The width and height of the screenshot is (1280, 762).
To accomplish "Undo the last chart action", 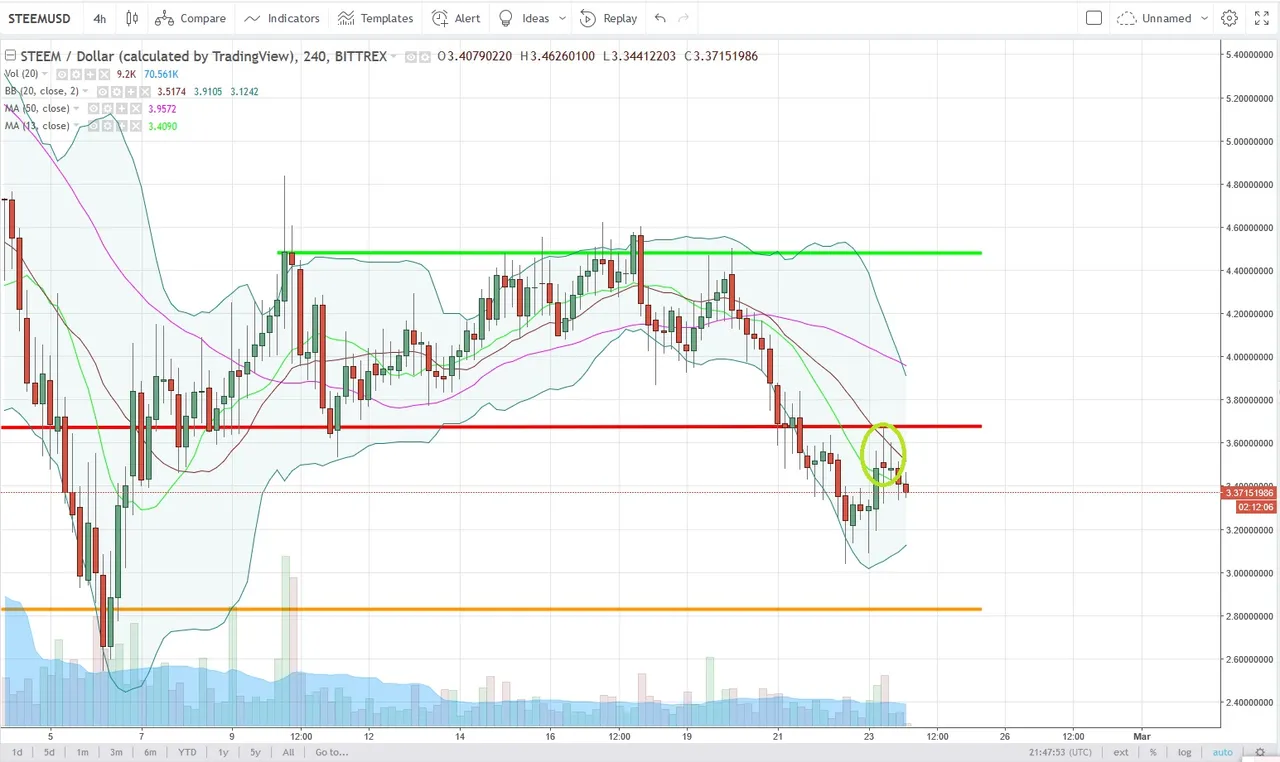I will coord(660,18).
